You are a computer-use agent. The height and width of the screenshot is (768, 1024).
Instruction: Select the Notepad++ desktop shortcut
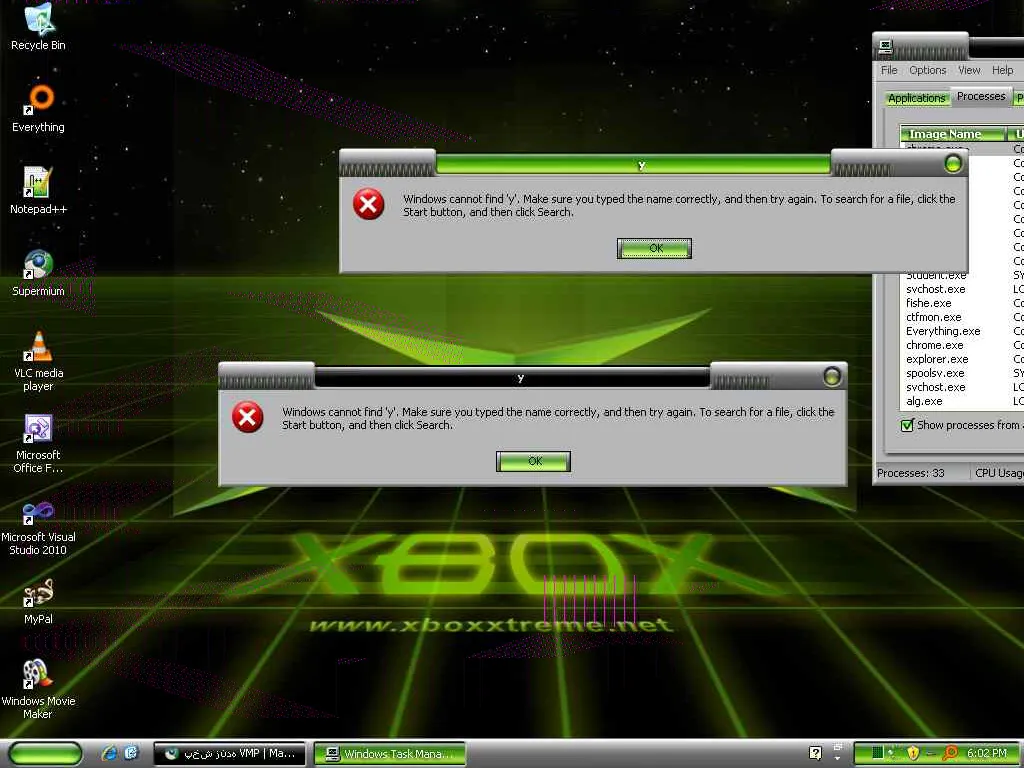[x=39, y=190]
